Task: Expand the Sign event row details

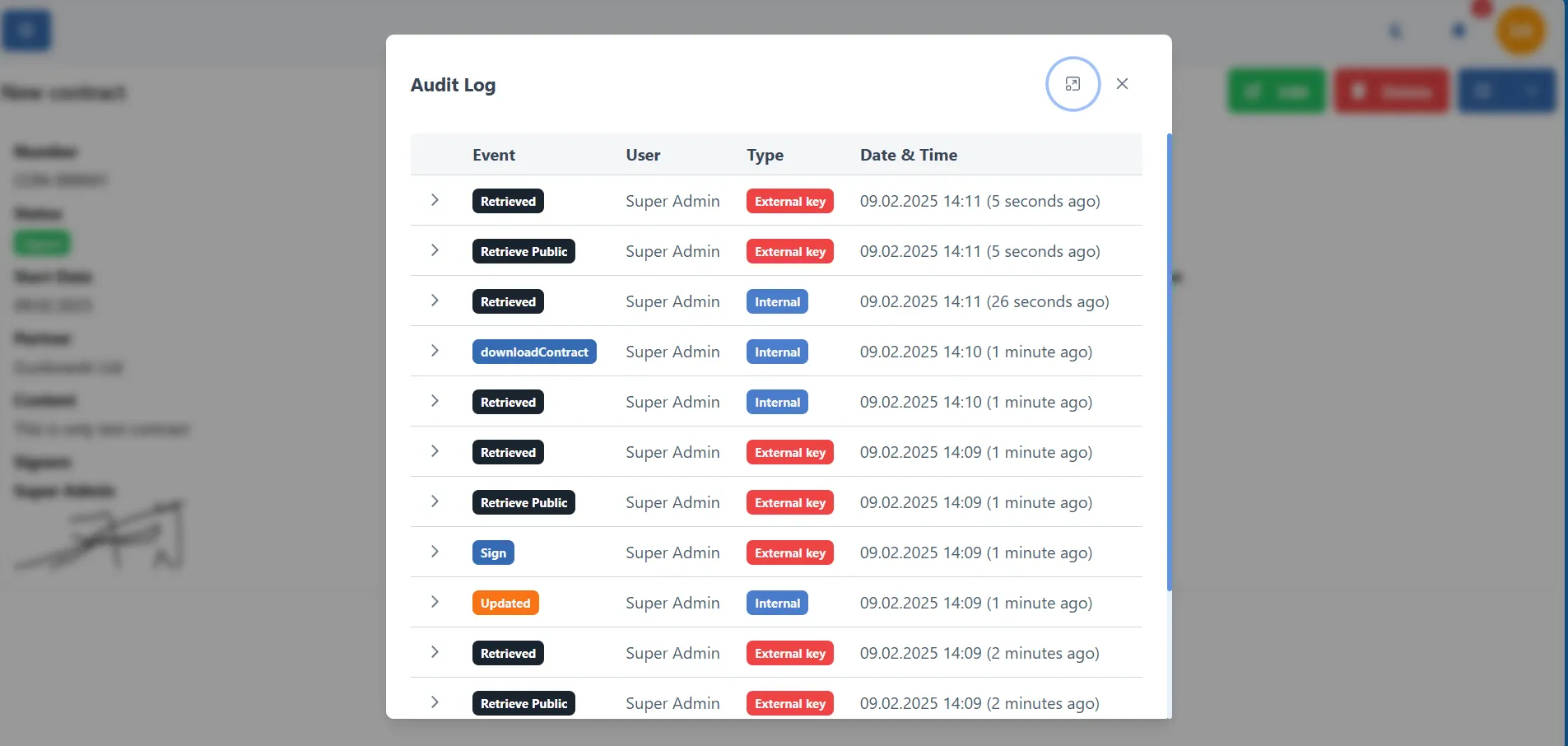Action: [x=435, y=552]
